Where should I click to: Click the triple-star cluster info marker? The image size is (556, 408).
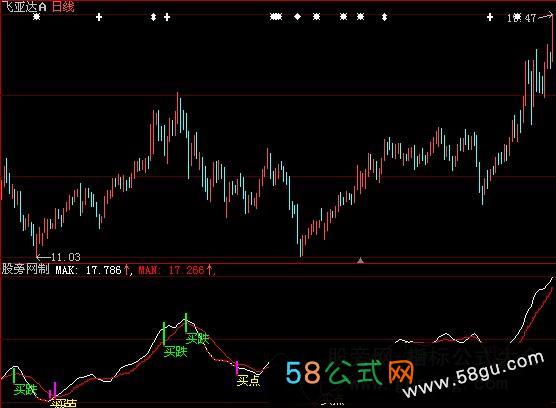pyautogui.click(x=276, y=17)
